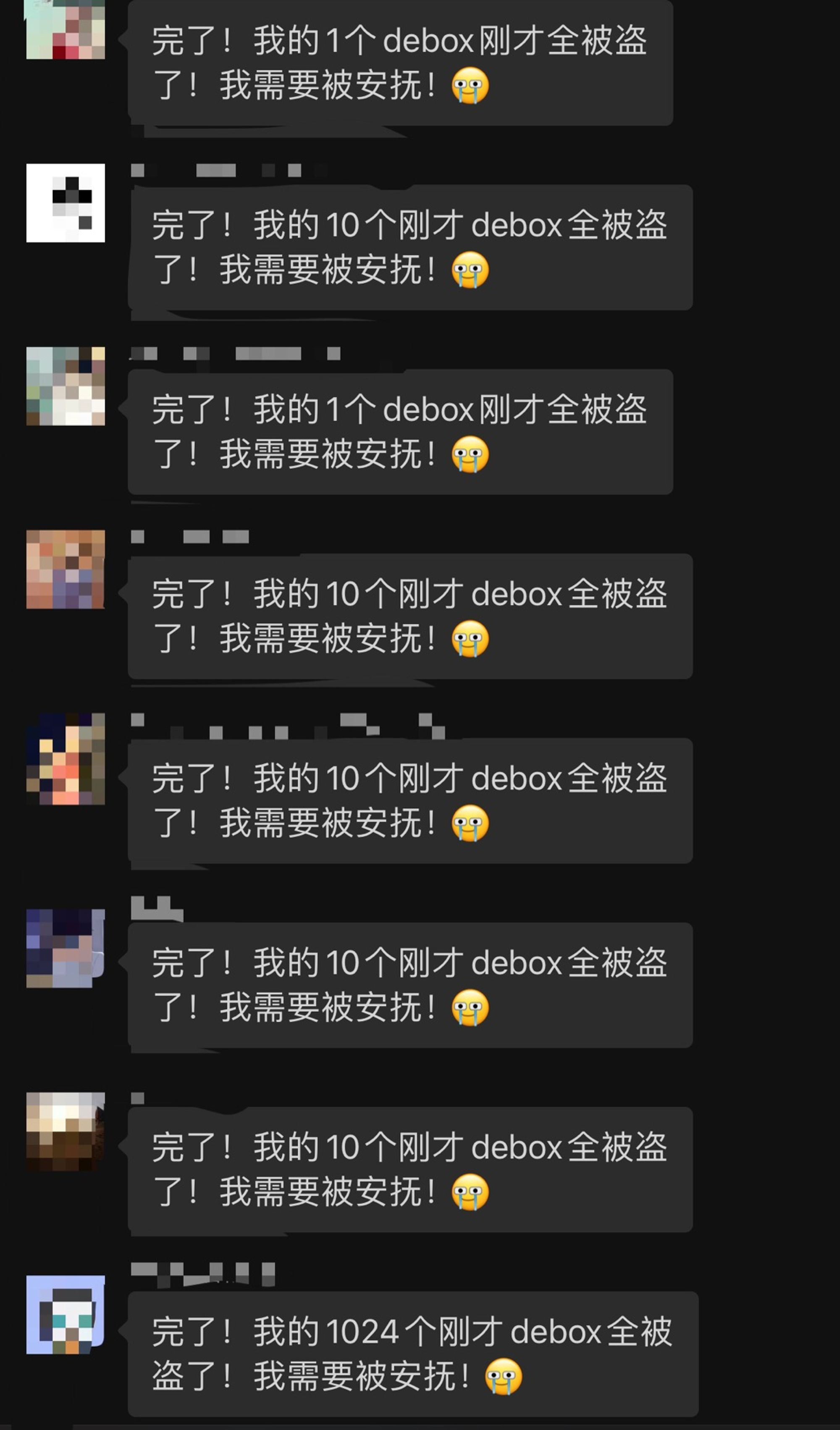Open the pale green and white avatar
Screen dimensions: 840x1430
pos(65,386)
